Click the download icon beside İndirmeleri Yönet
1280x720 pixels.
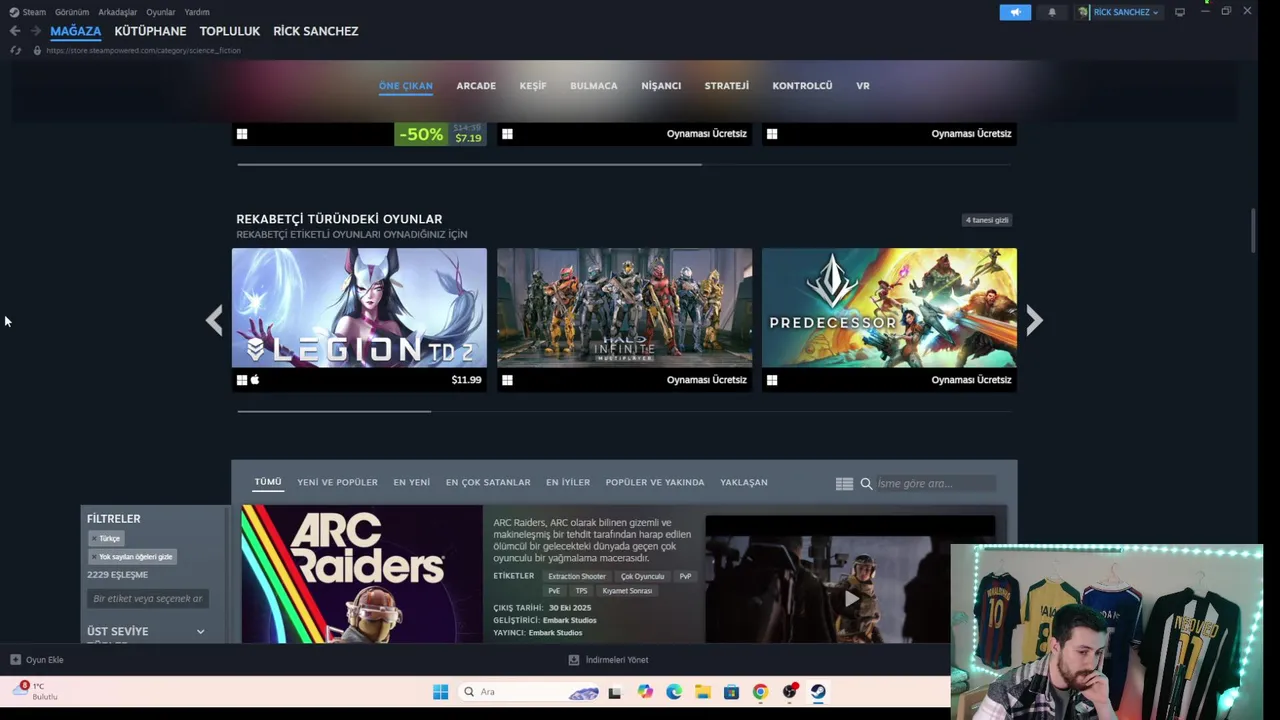click(574, 660)
